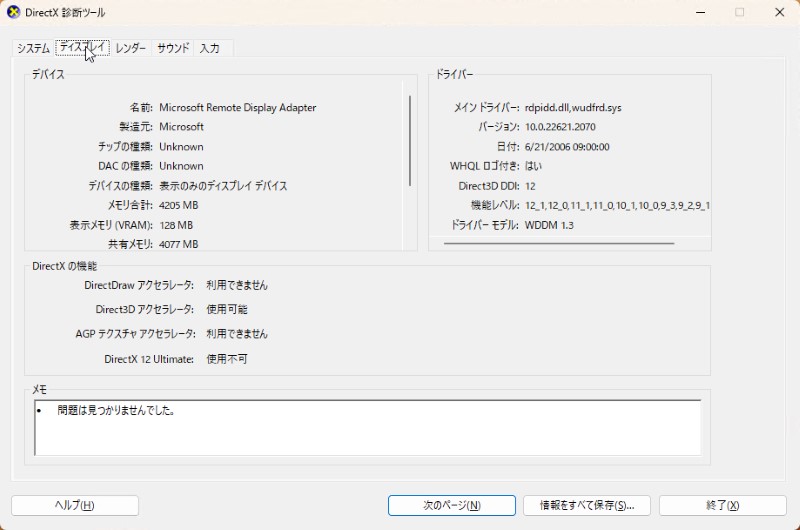800x530 pixels.
Task: Click the WHQL logo value はい
Action: tap(533, 166)
